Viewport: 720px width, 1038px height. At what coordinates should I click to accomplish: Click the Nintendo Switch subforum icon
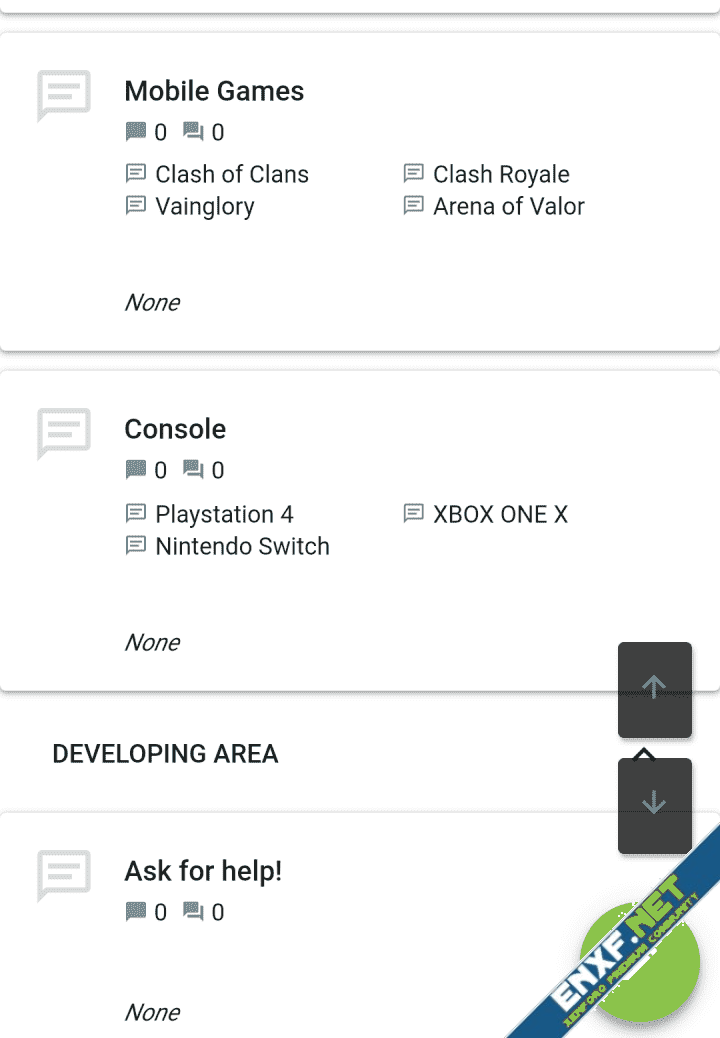[136, 546]
